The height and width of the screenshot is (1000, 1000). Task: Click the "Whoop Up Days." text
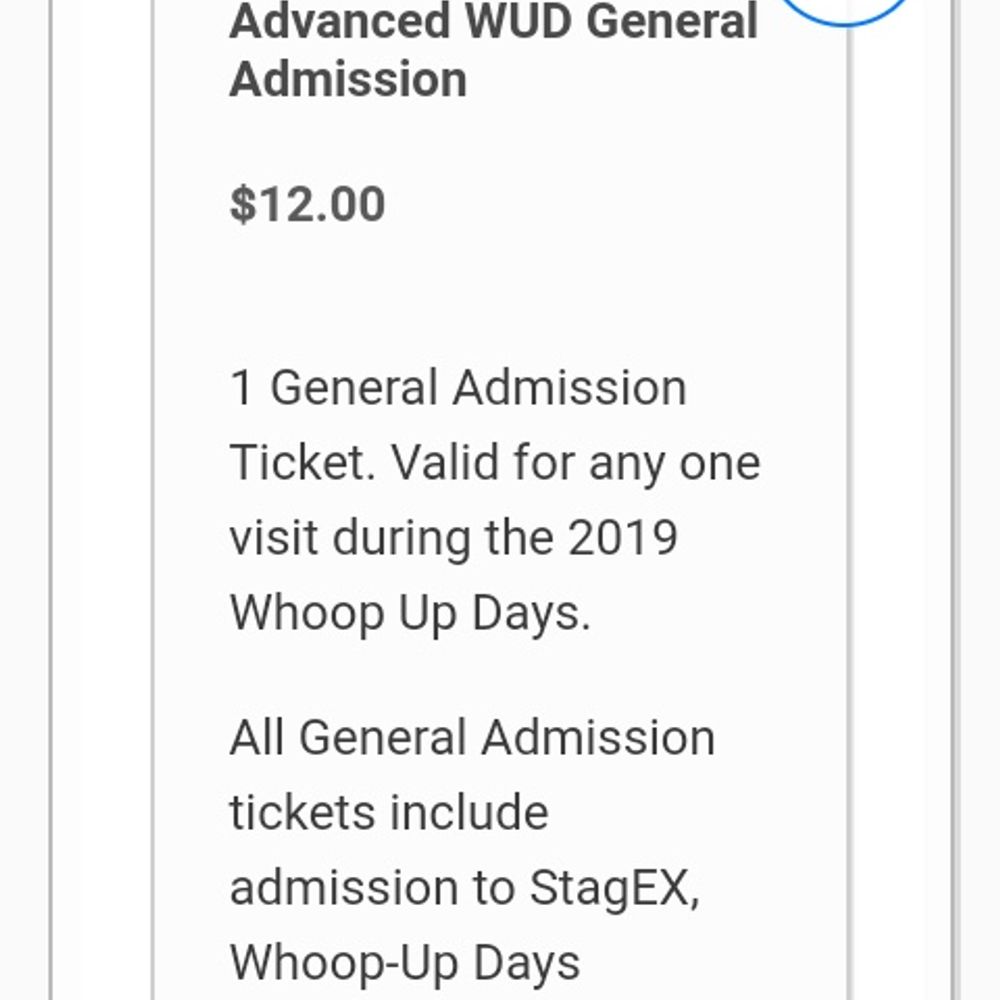[x=410, y=612]
